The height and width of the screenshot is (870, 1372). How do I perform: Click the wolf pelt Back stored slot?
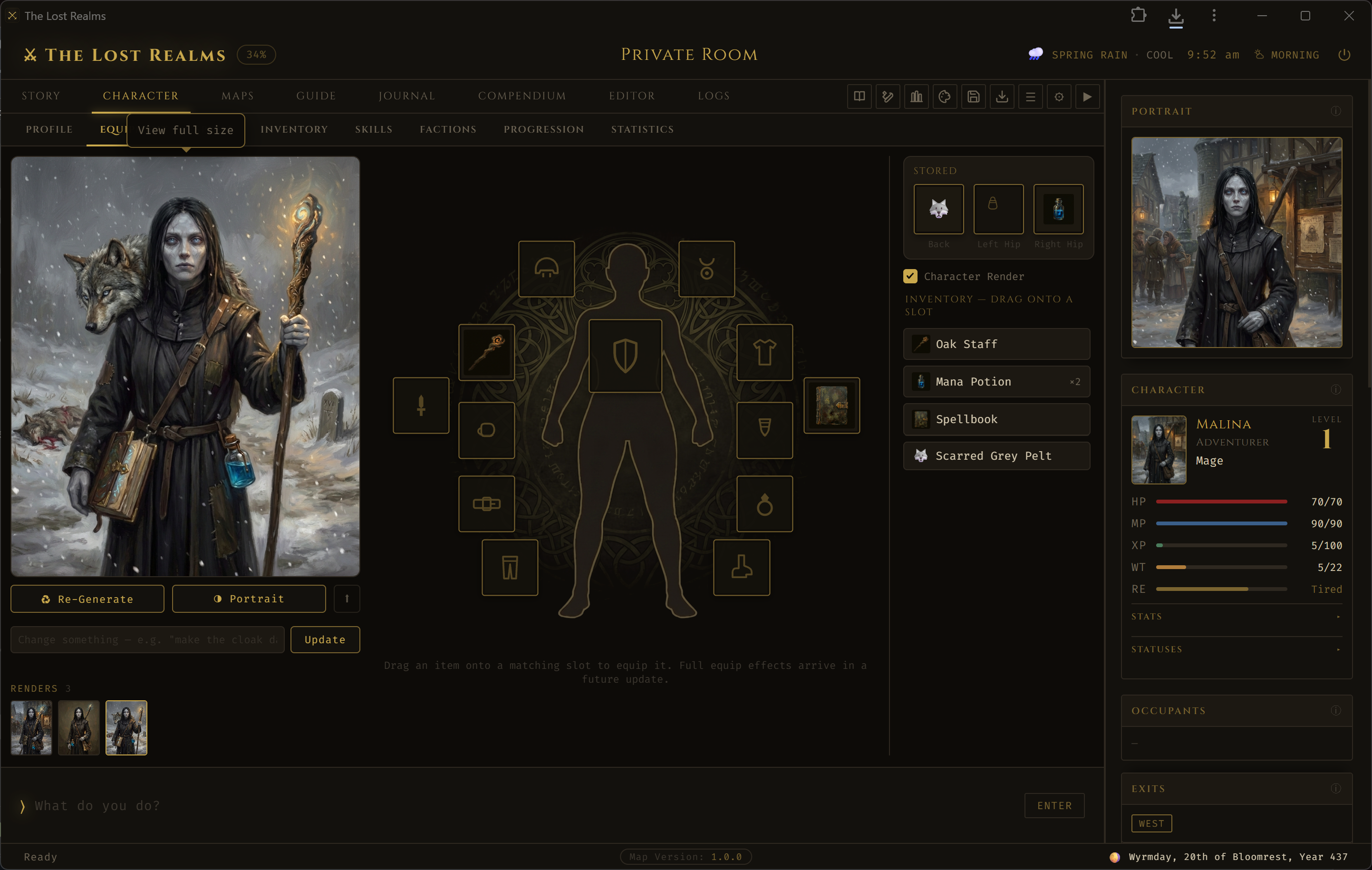tap(938, 209)
